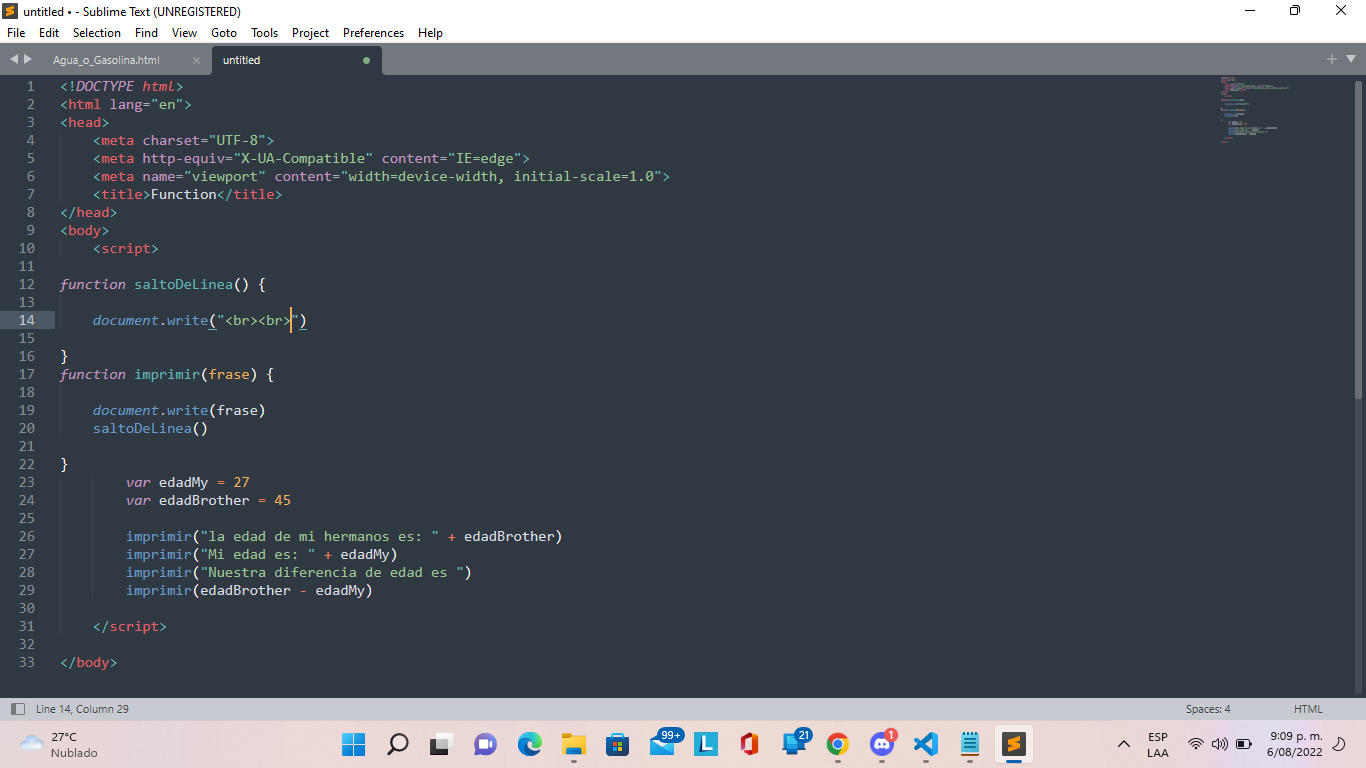1366x768 pixels.
Task: Open the Edit menu
Action: coord(49,33)
